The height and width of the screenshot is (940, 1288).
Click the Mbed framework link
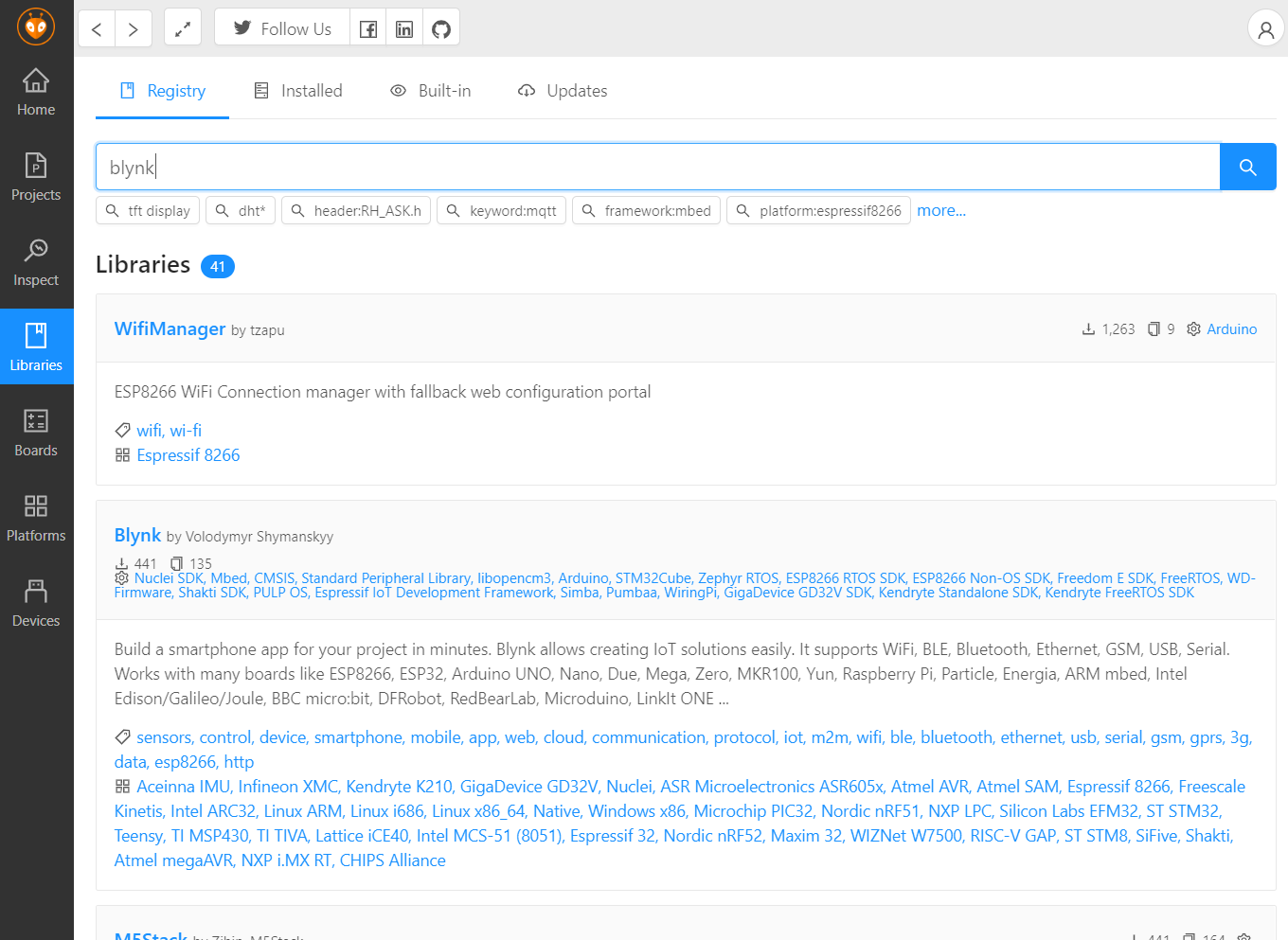tap(229, 578)
